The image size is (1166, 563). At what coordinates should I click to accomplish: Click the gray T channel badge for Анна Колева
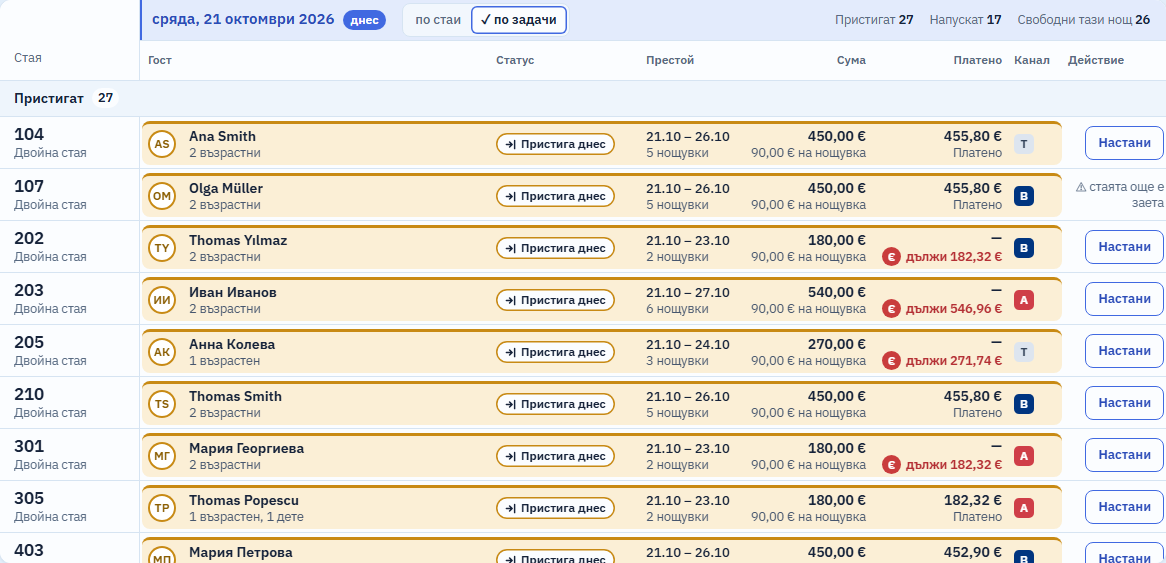pos(1023,352)
